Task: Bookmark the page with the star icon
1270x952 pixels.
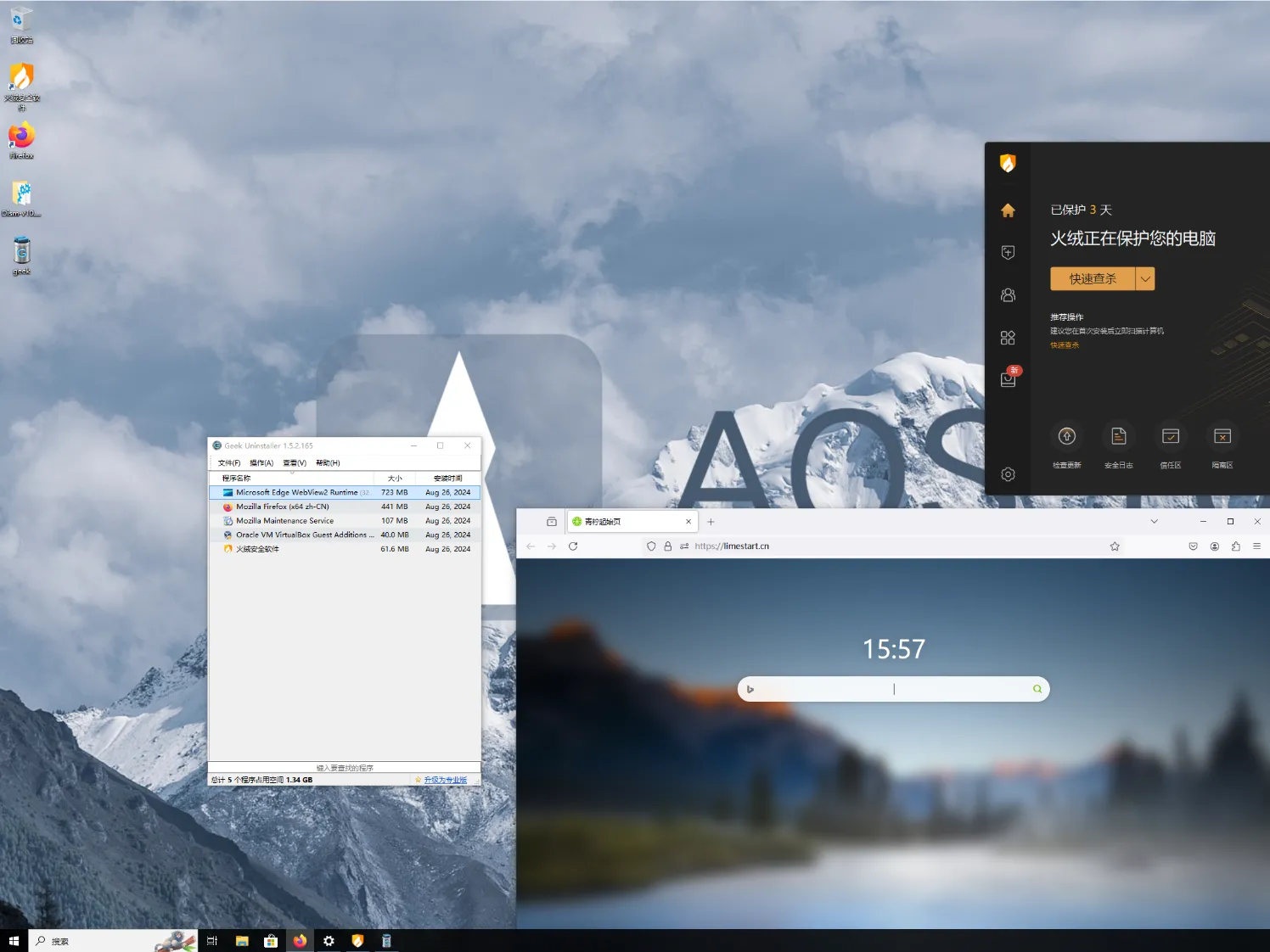Action: (1115, 546)
